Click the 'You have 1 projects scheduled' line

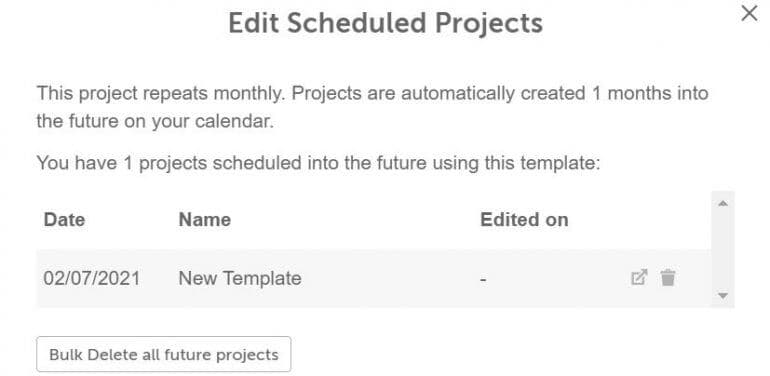318,163
